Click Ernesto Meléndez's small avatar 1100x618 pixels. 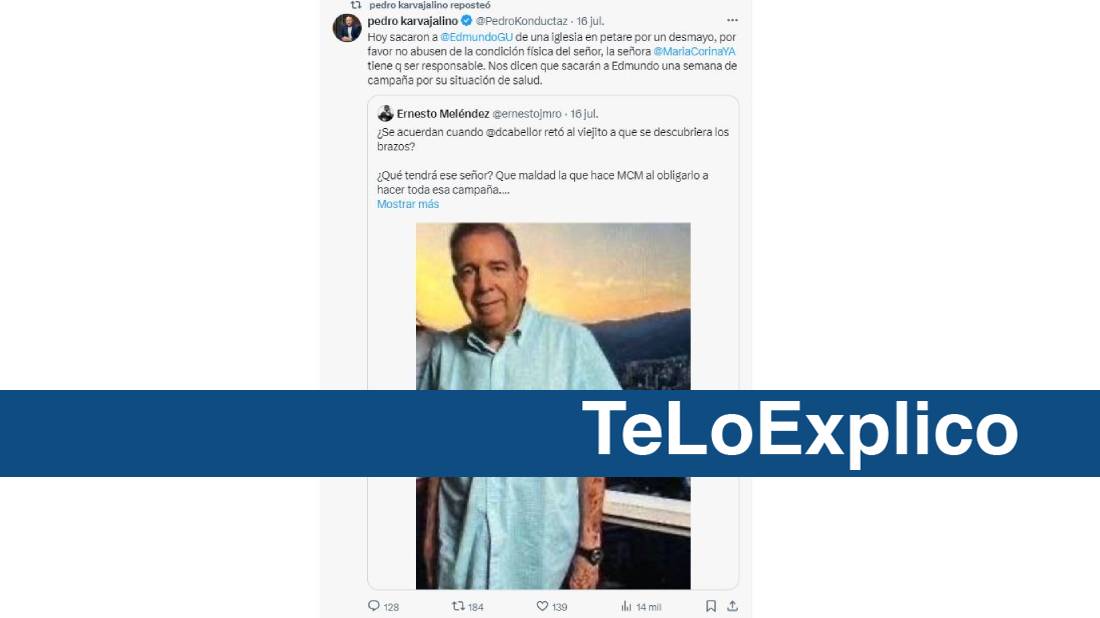385,114
